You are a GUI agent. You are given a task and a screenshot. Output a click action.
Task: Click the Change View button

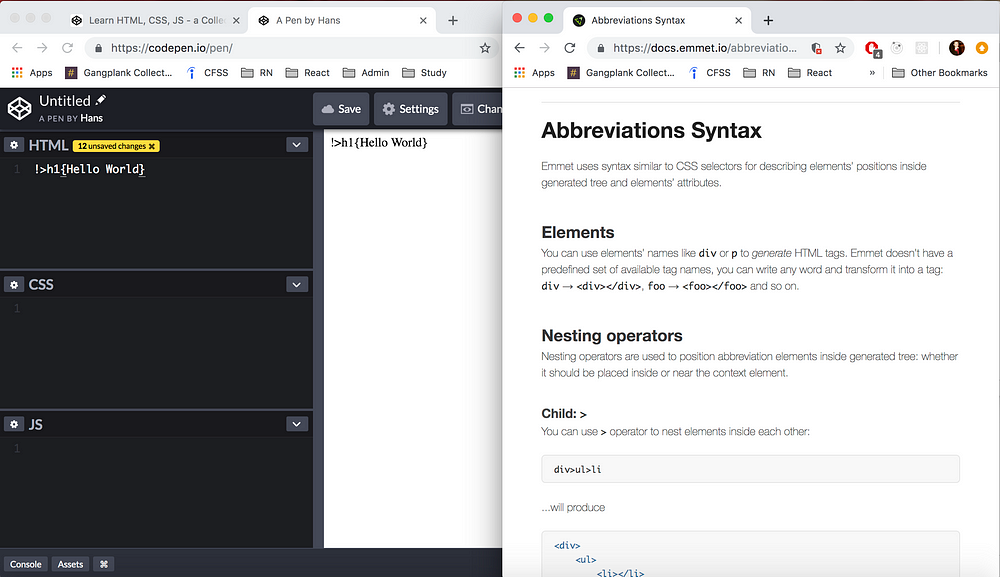pyautogui.click(x=478, y=109)
